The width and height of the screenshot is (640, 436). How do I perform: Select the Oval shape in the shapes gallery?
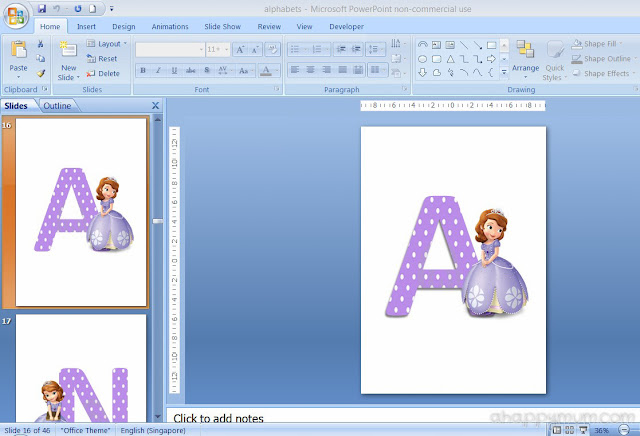point(422,59)
